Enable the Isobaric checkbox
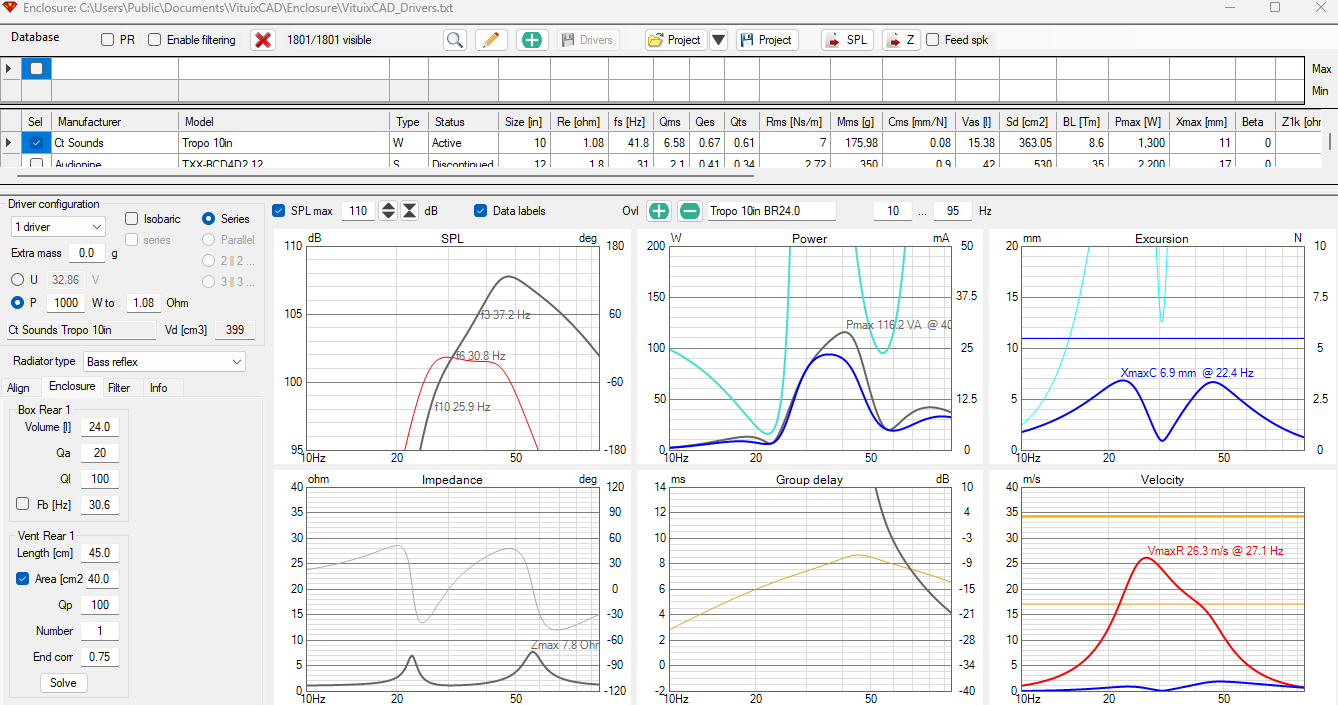1338x705 pixels. 132,218
